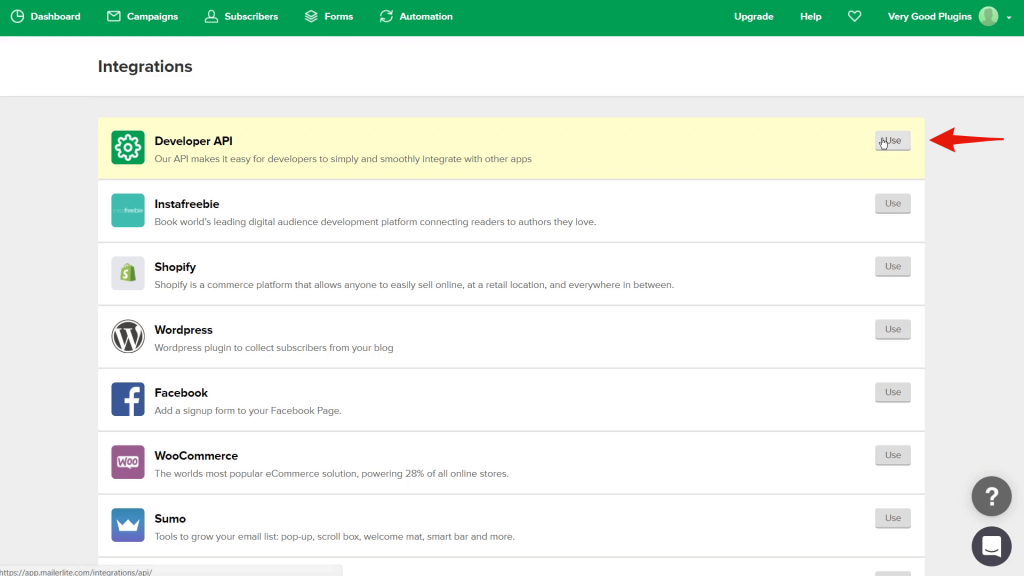Screen dimensions: 1024x576
Task: Click the Instafreebie logo icon
Action: coord(128,210)
